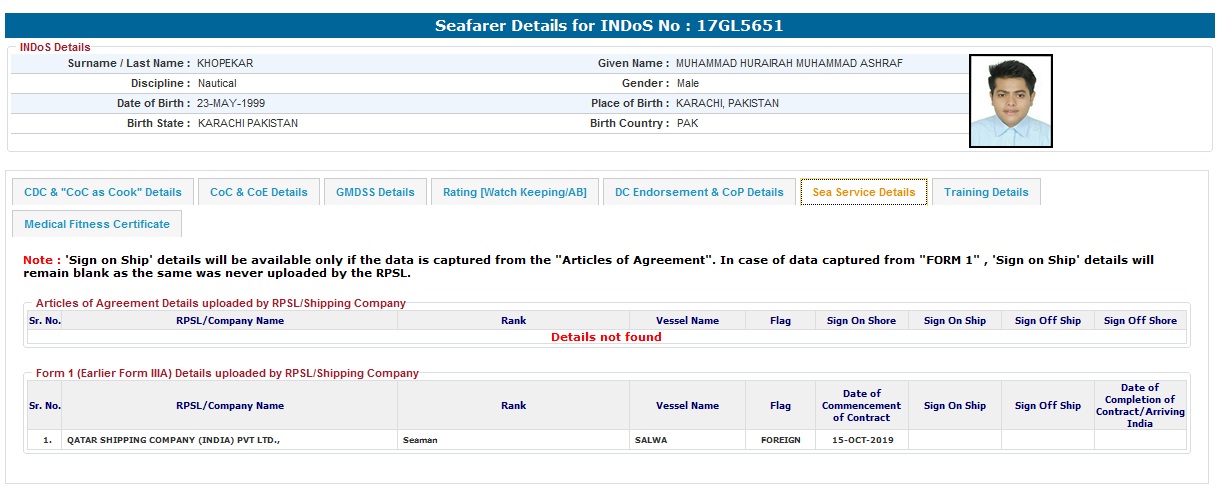1219x492 pixels.
Task: Switch to CoC & CoE Details tab
Action: click(259, 192)
